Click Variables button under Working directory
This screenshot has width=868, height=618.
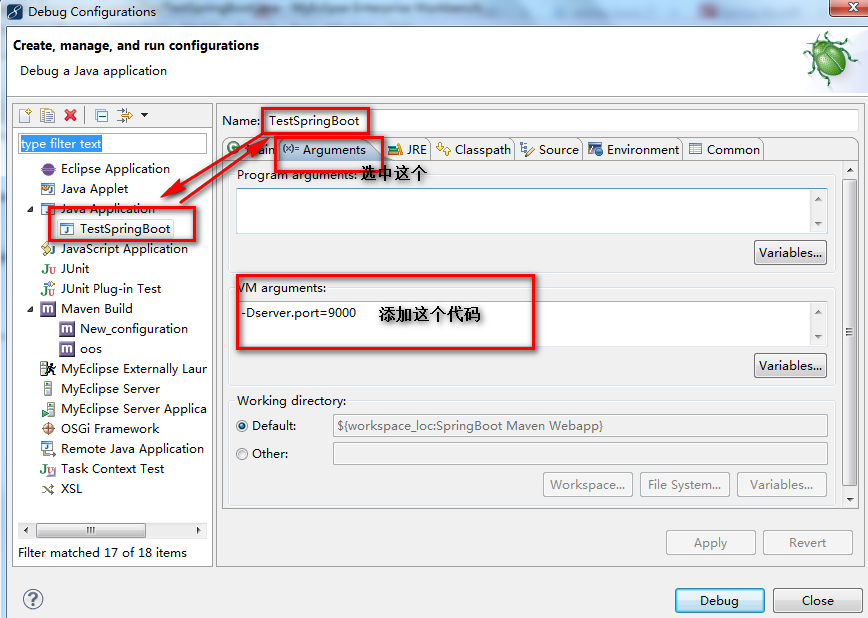[781, 485]
